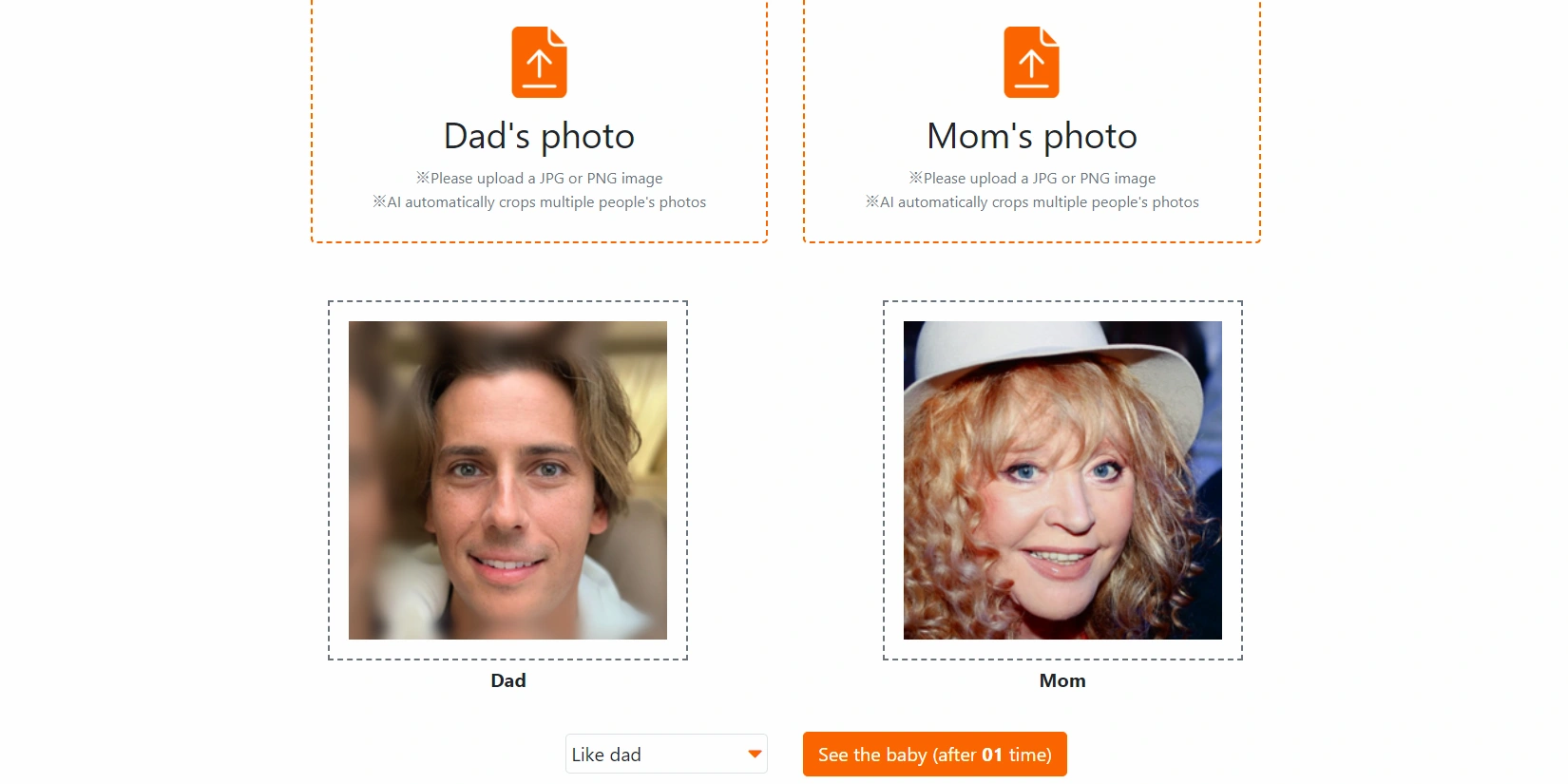The height and width of the screenshot is (784, 1568).
Task: Click the 'Dad' label under photo
Action: 508,680
